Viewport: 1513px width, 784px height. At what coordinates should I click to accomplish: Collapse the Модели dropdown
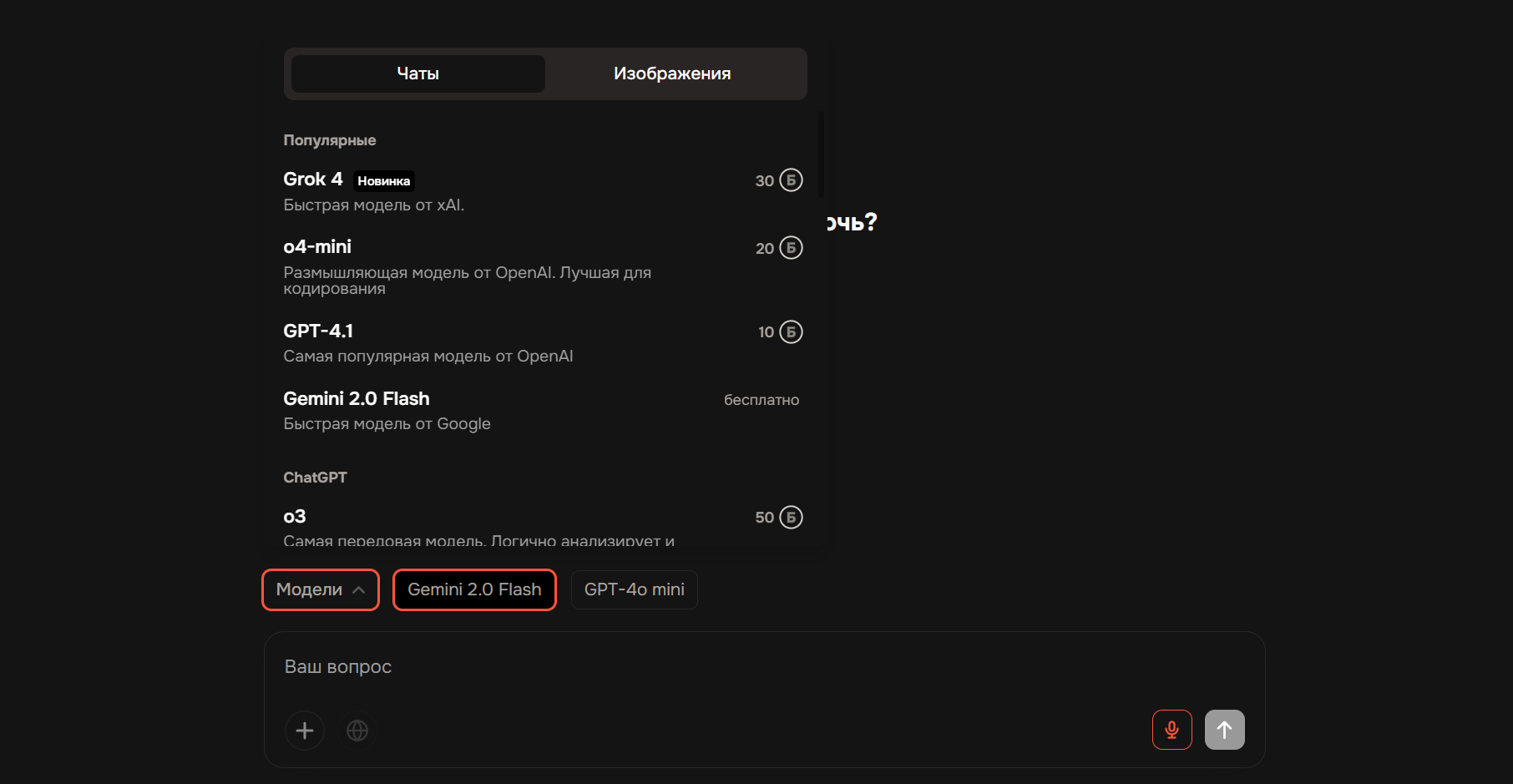pos(321,589)
